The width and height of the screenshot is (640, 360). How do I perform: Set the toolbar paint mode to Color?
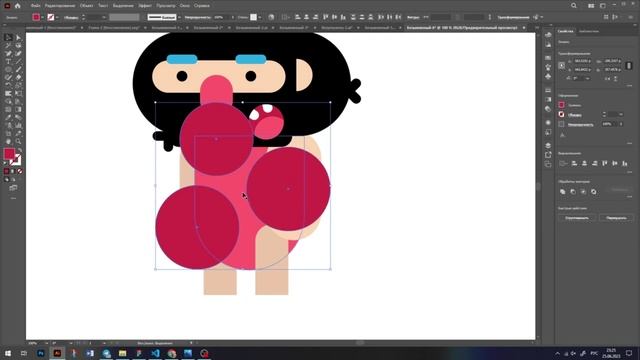[7, 171]
